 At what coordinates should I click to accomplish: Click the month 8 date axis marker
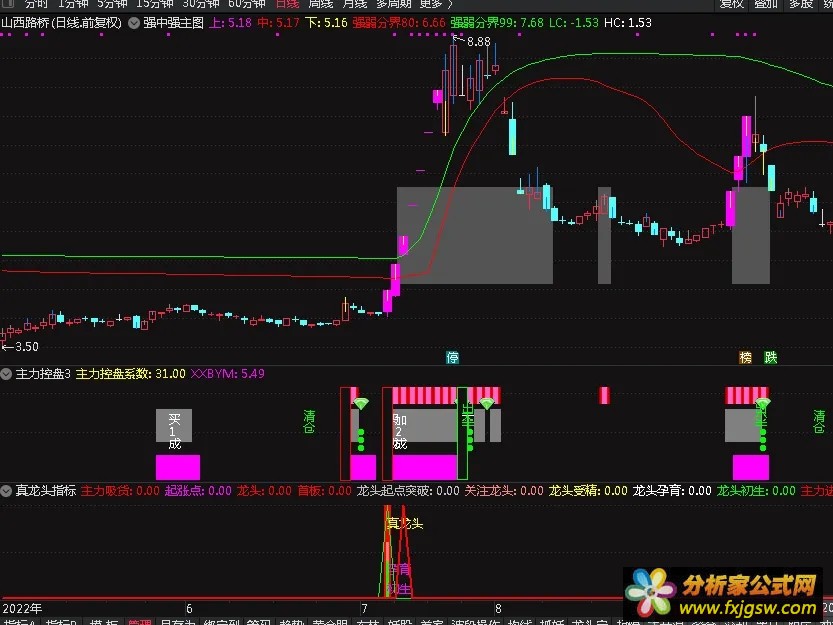click(498, 609)
